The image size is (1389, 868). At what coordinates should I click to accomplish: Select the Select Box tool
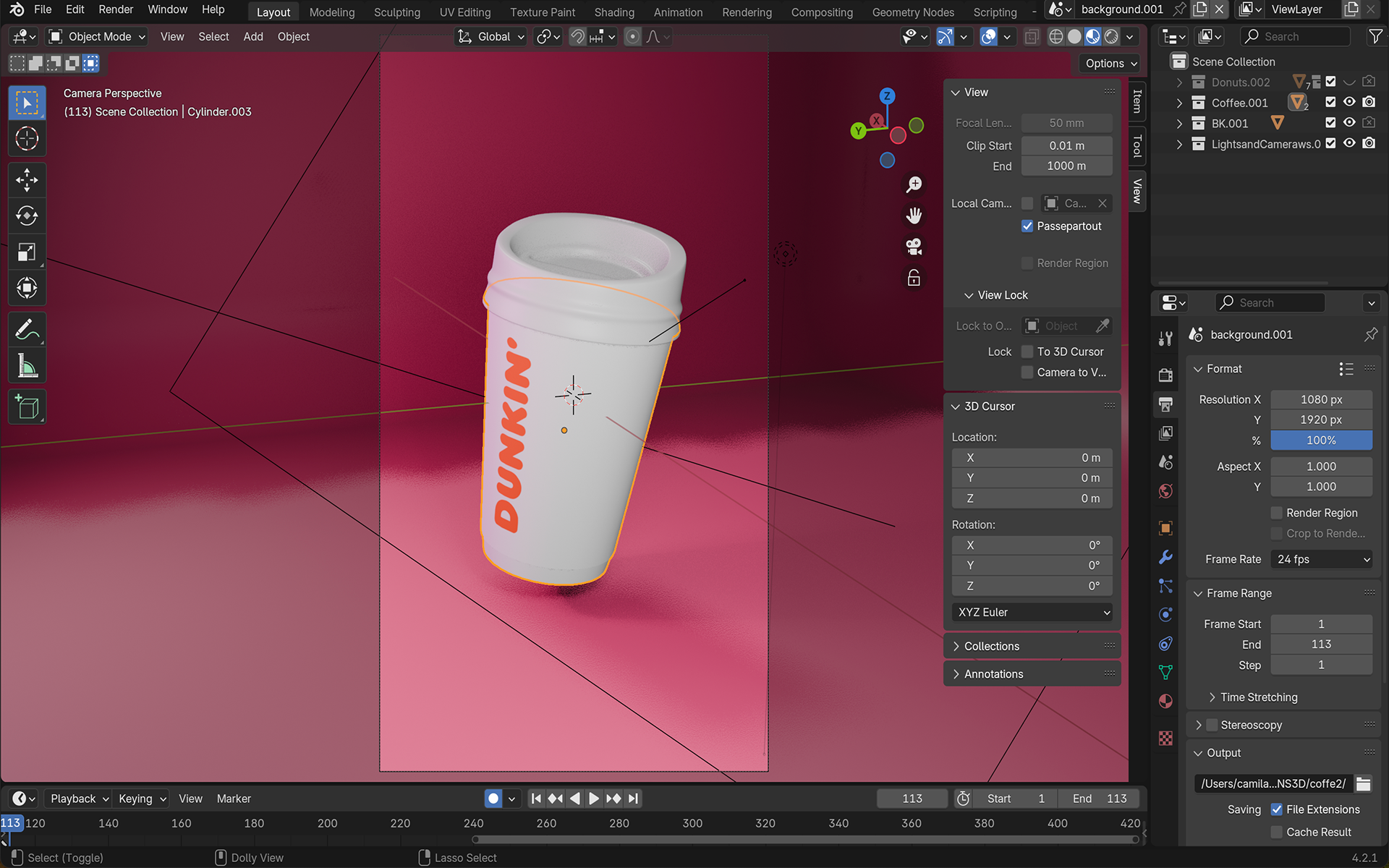27,103
